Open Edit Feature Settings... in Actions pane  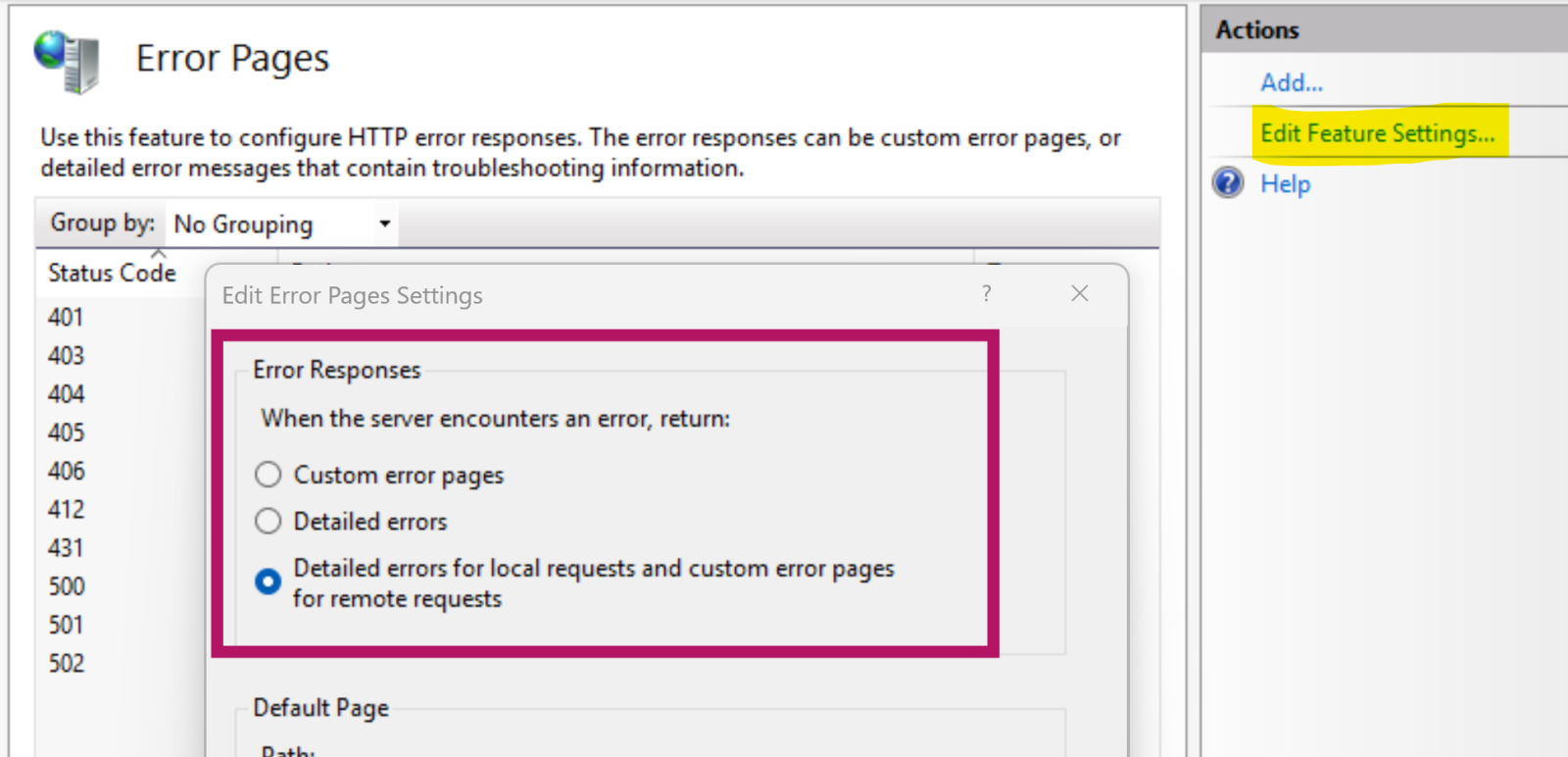pos(1377,133)
